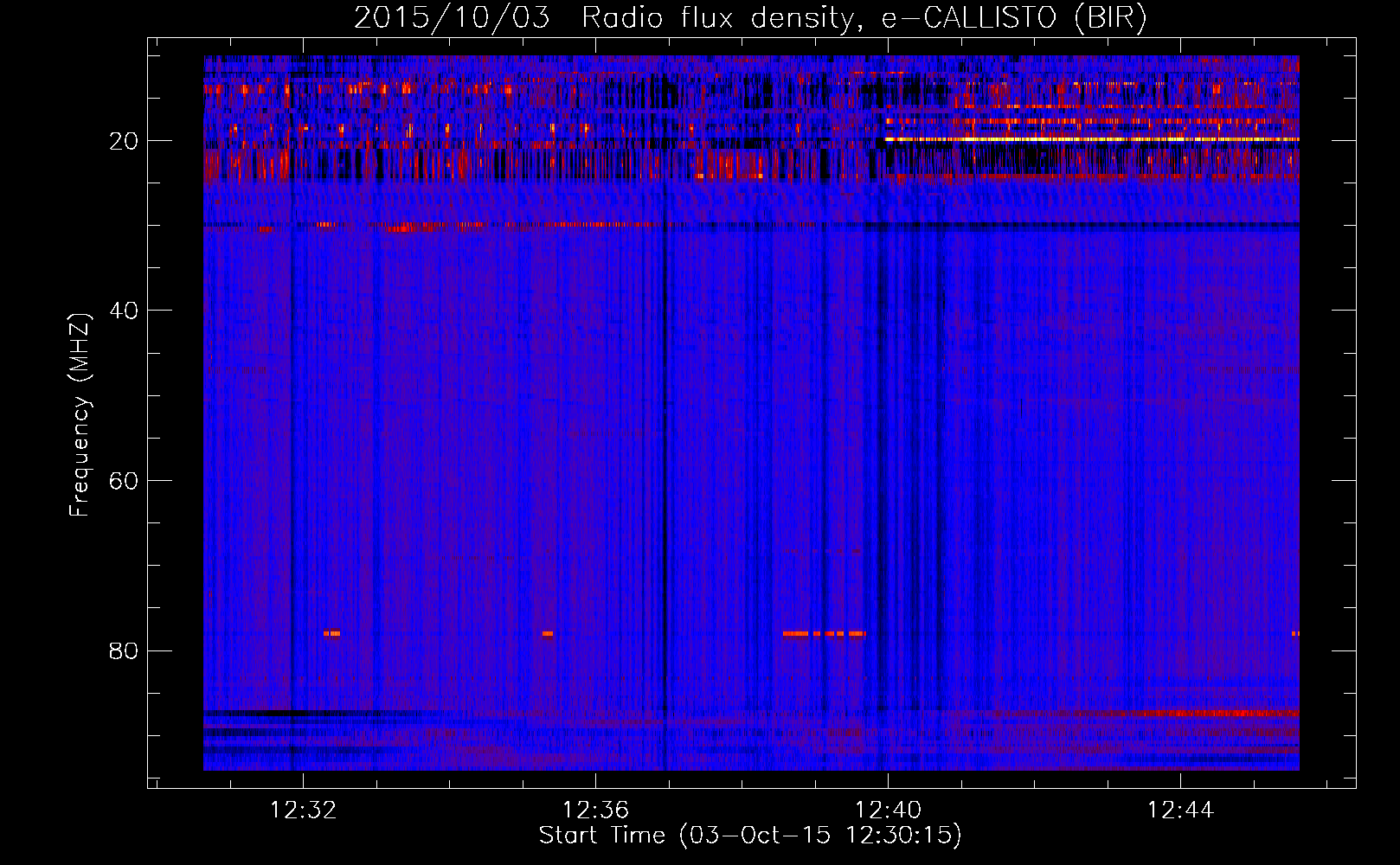The image size is (1400, 865).
Task: Click the 12:40 time tick label
Action: click(x=888, y=811)
